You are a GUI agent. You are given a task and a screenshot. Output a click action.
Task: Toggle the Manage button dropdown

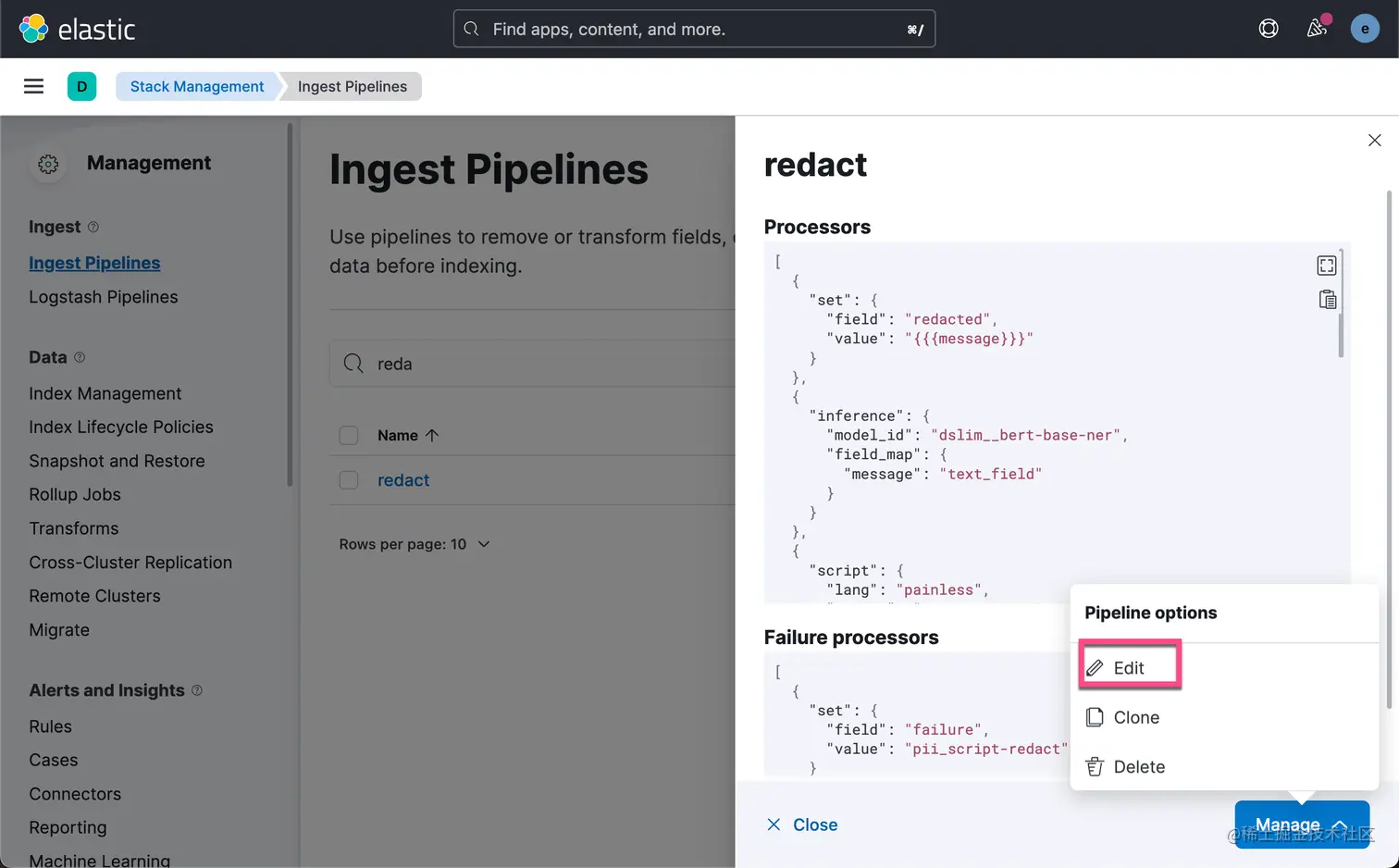(1301, 825)
